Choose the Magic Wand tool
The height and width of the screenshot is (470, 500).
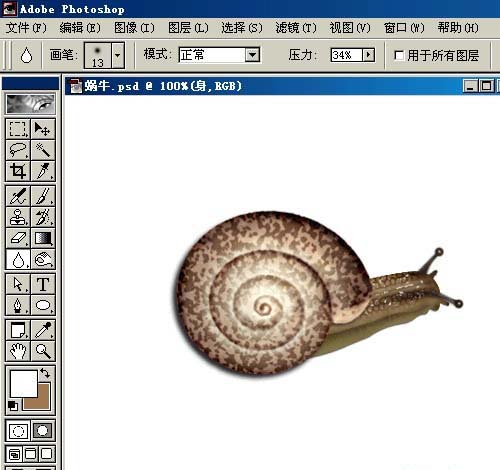(43, 150)
